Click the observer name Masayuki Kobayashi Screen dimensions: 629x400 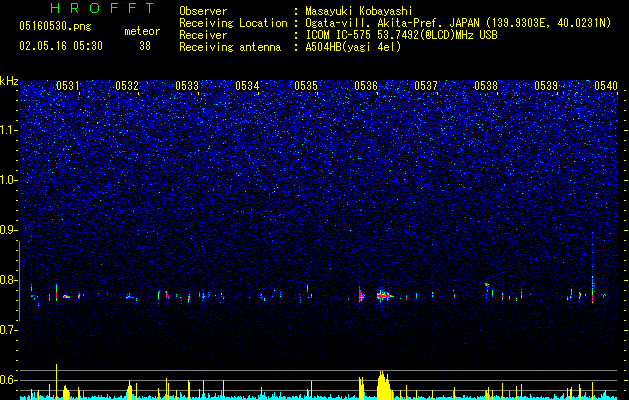[x=359, y=11]
